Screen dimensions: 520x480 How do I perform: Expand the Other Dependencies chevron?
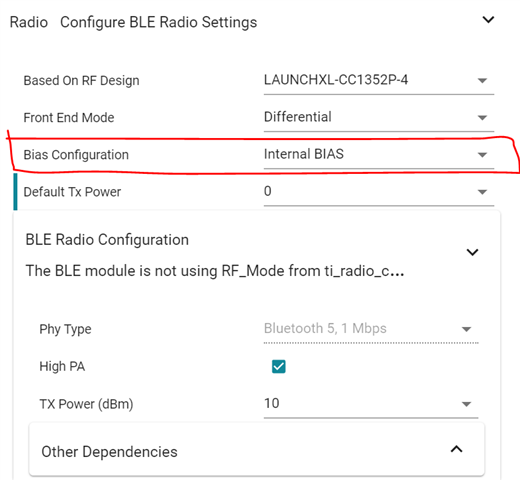coord(456,449)
